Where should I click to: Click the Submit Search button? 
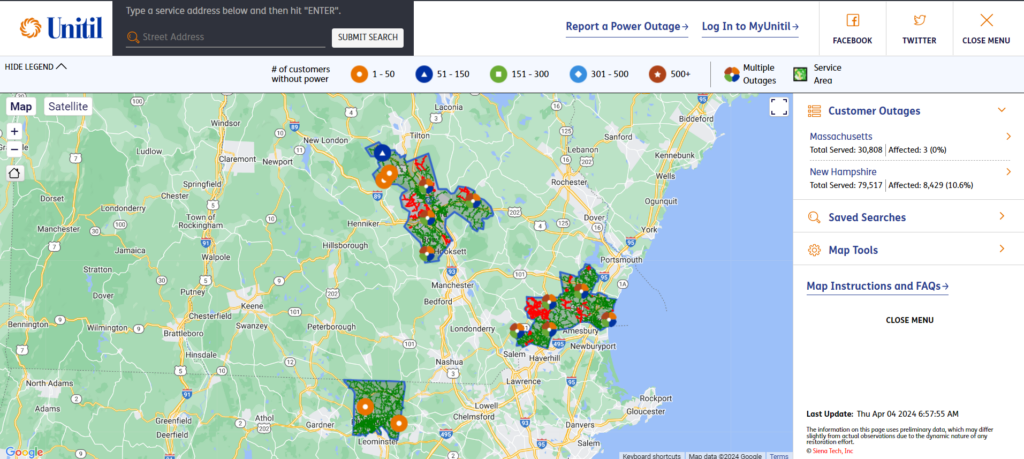click(x=367, y=38)
